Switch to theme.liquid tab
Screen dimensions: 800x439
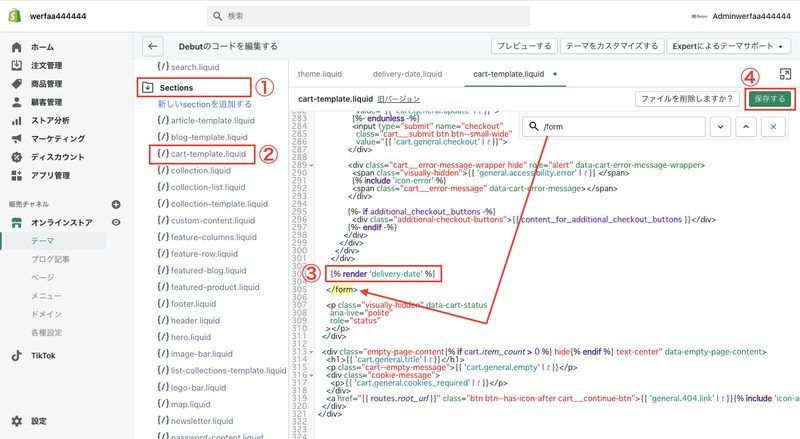tap(319, 74)
